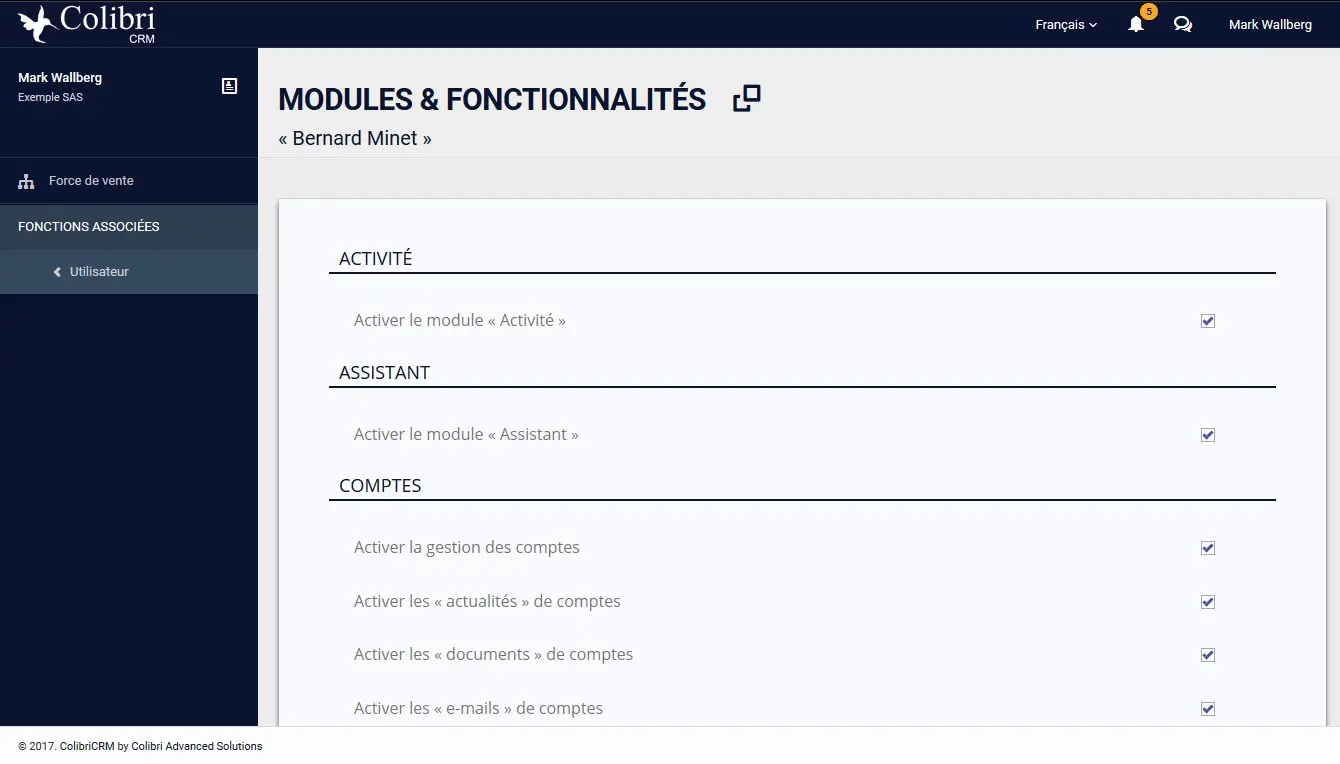Open Mark Wallberg user menu in header

coord(1270,25)
